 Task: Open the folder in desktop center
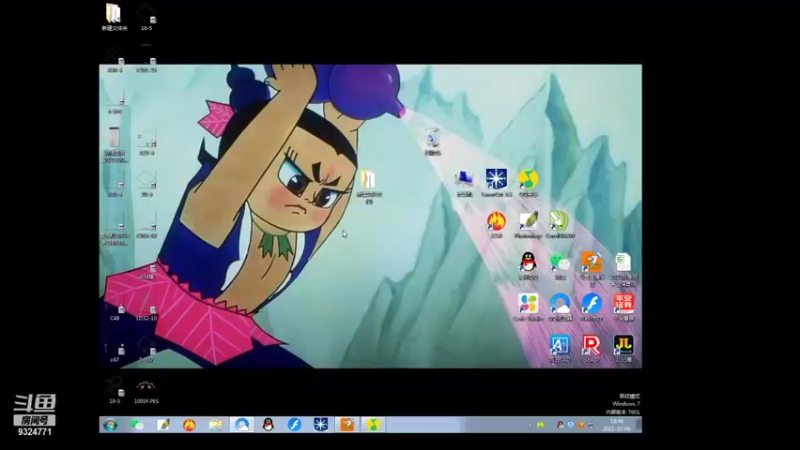click(368, 186)
